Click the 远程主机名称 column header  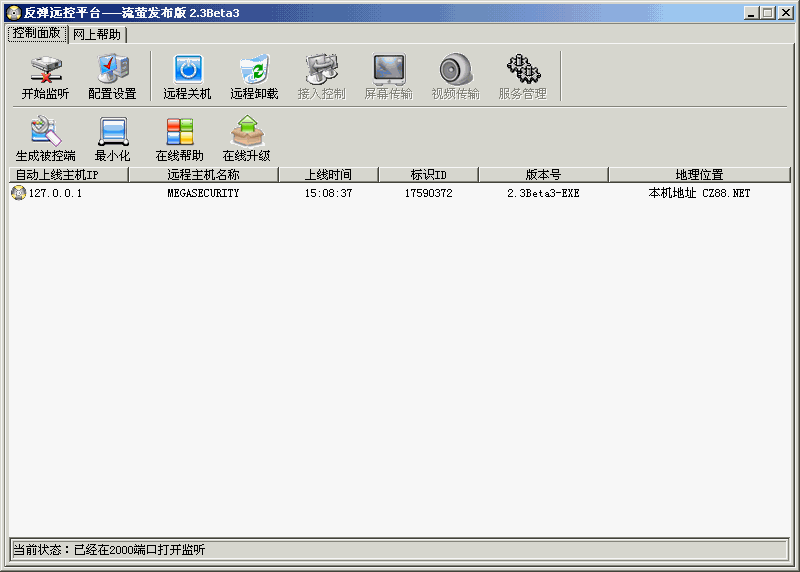click(x=203, y=175)
